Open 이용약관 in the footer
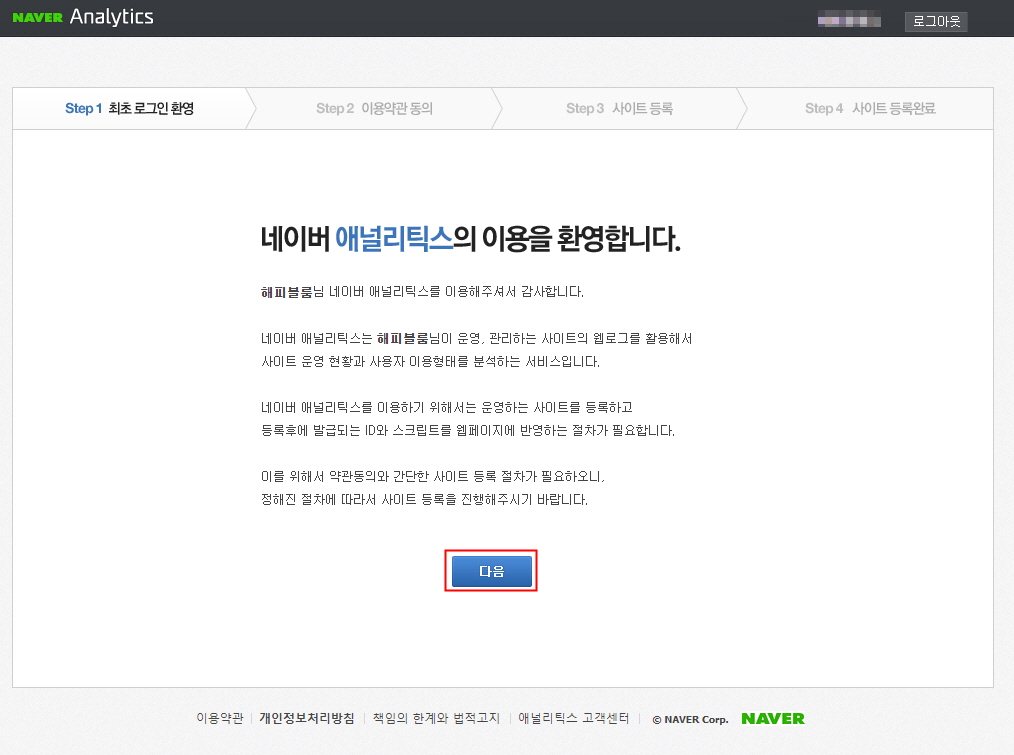The height and width of the screenshot is (755, 1014). coord(218,718)
